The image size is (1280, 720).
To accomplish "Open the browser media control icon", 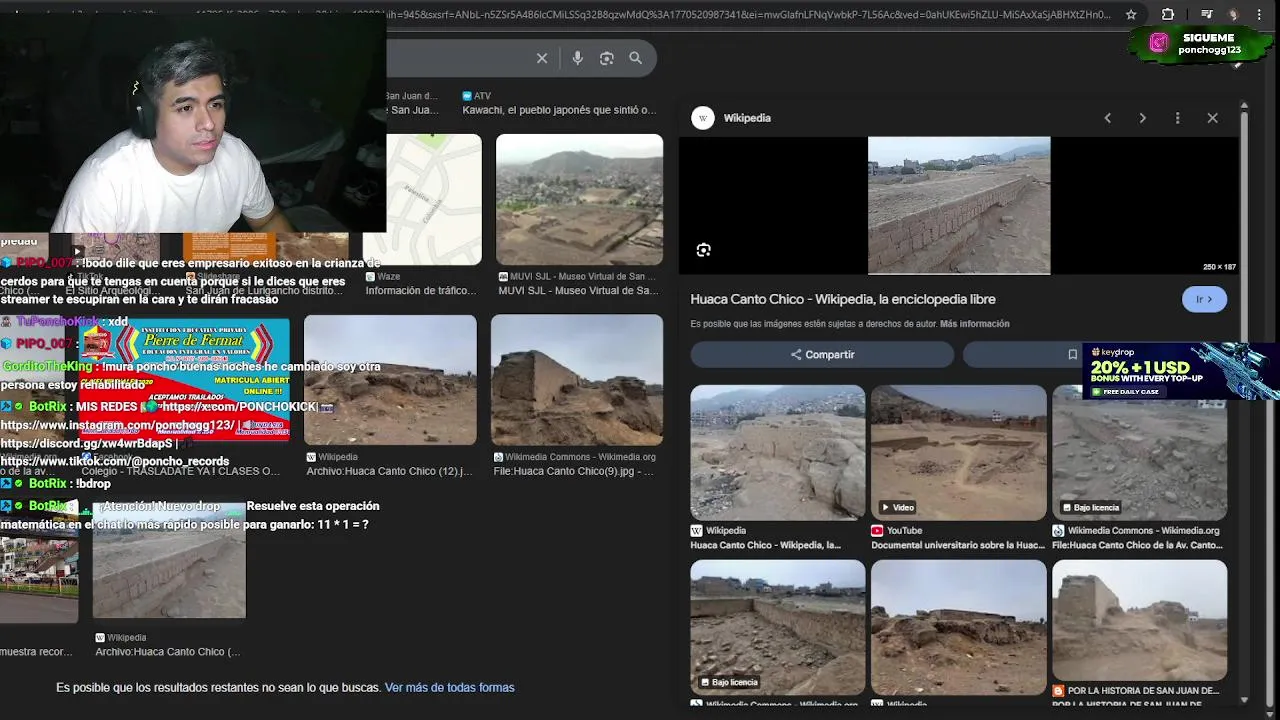I will coord(1206,15).
